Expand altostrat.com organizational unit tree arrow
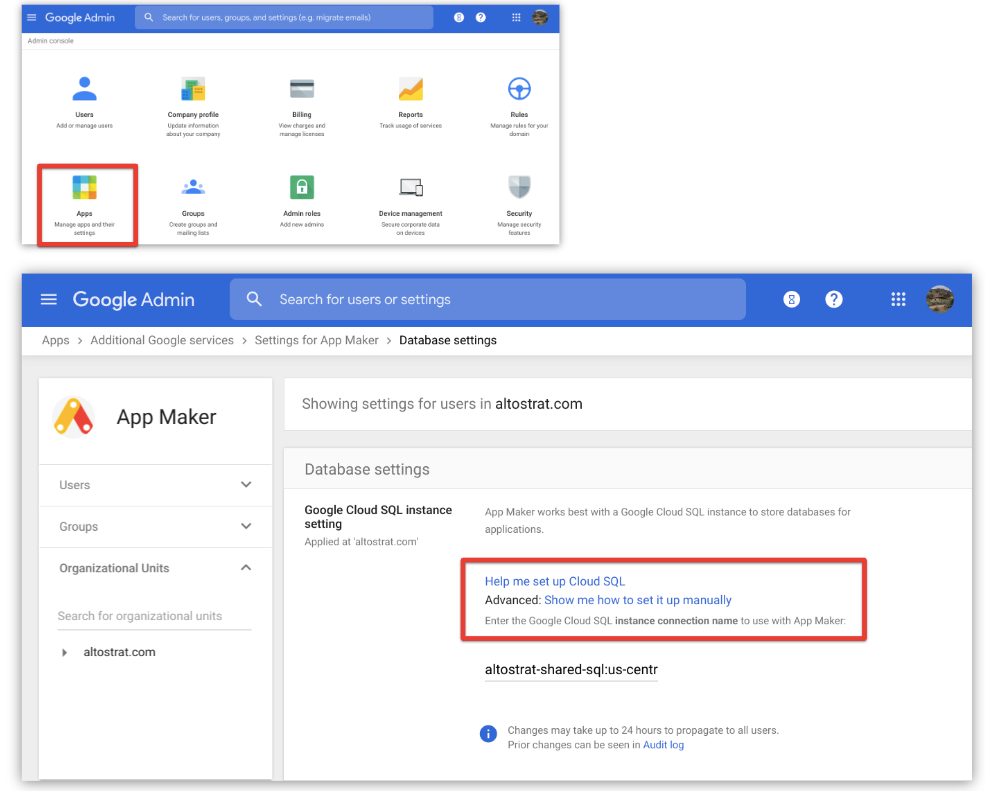This screenshot has height=791, width=985. click(64, 653)
